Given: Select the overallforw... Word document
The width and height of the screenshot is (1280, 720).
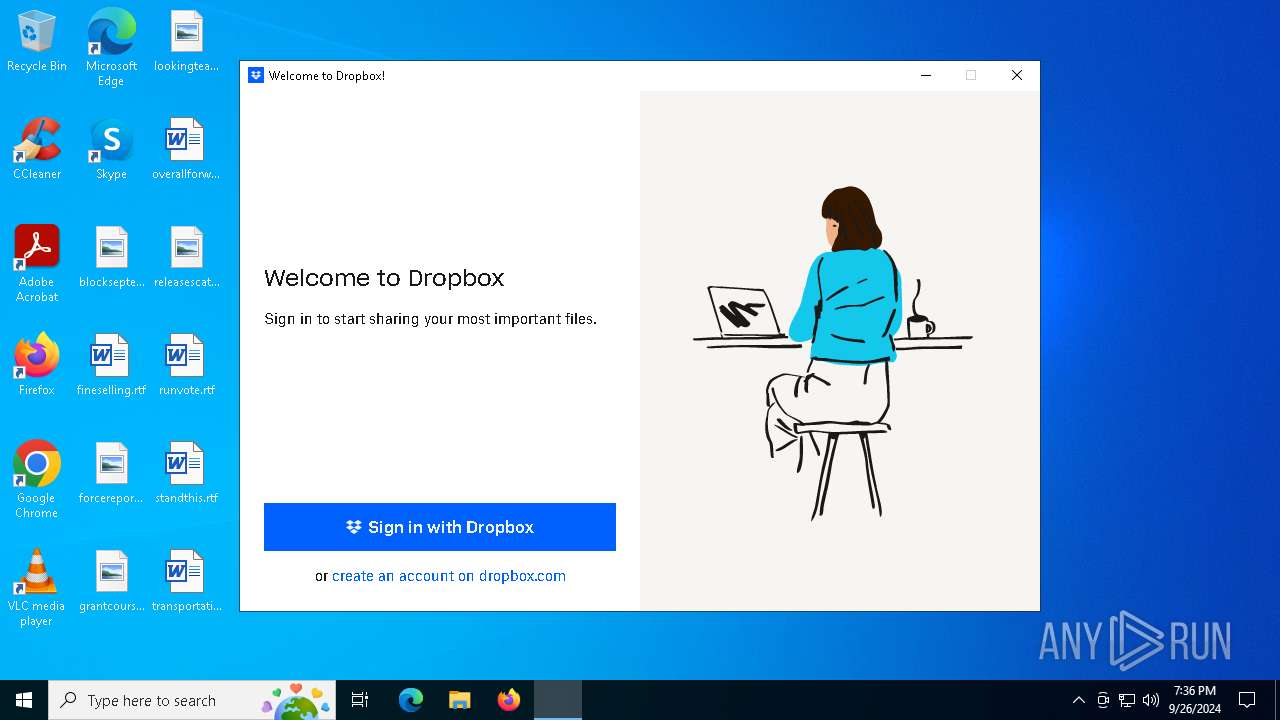Looking at the screenshot, I should tap(186, 150).
